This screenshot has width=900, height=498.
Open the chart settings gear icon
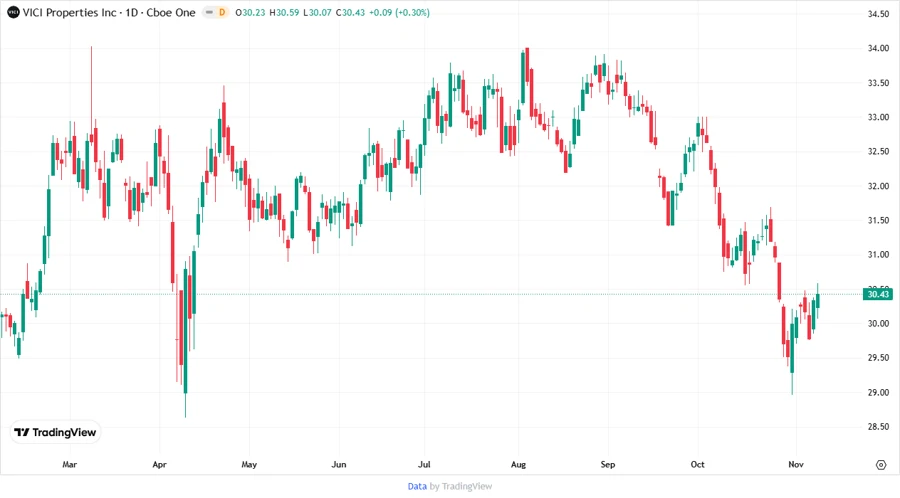pyautogui.click(x=881, y=465)
